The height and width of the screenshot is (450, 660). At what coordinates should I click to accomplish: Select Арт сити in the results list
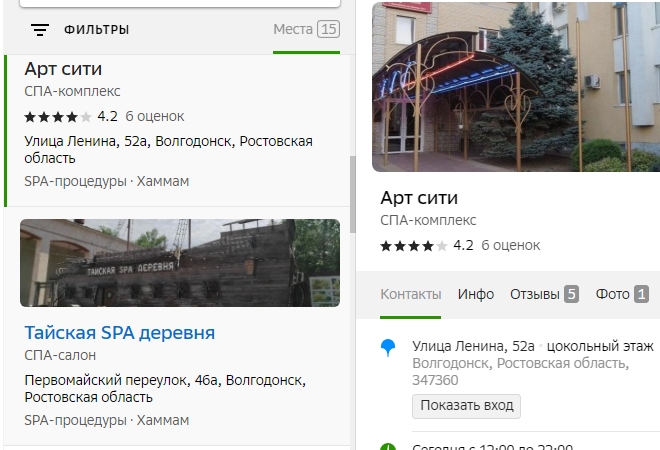[63, 69]
